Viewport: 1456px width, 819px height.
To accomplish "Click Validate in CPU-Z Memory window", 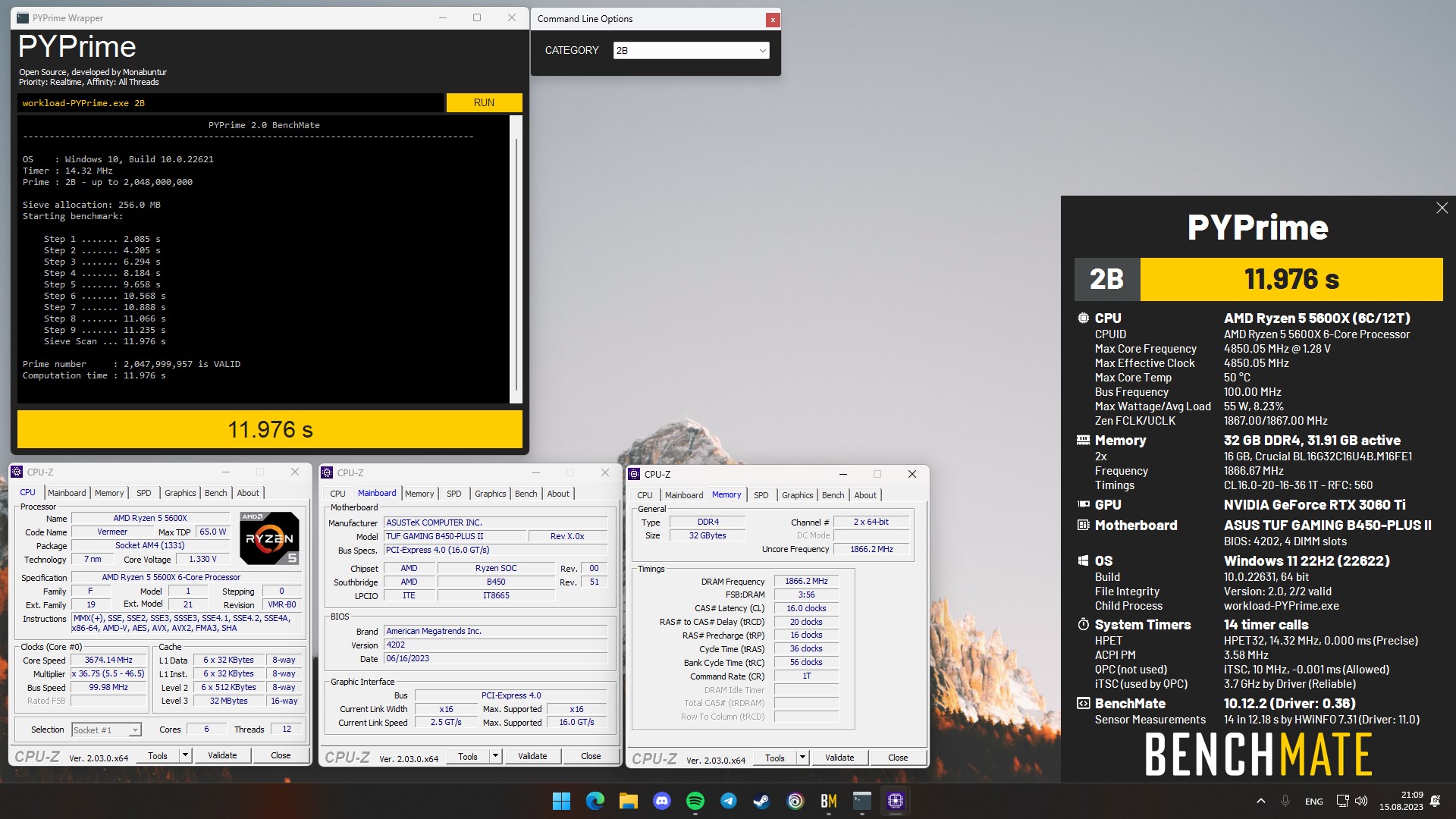I will tap(839, 757).
